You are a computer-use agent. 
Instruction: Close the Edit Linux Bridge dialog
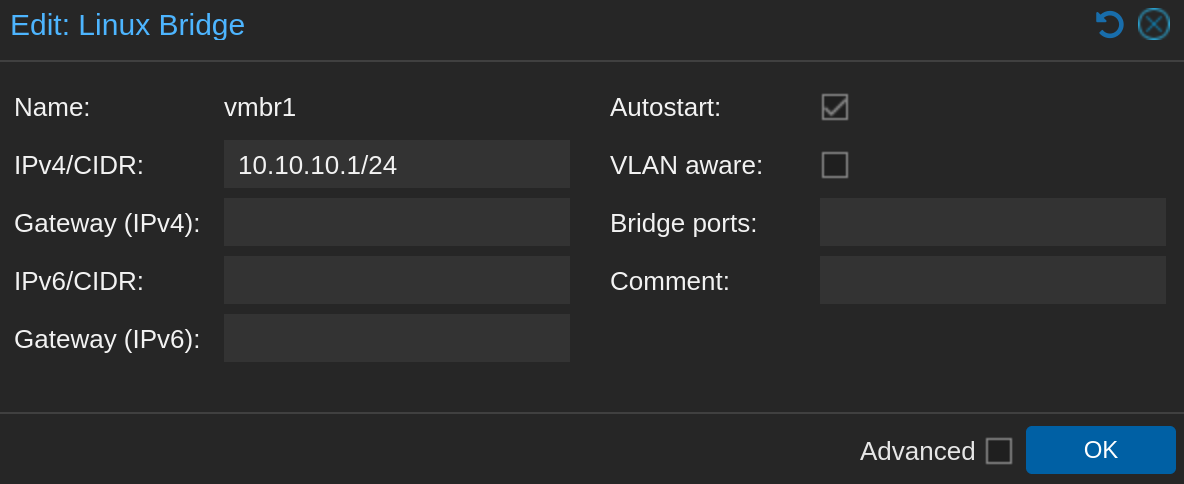[1154, 24]
